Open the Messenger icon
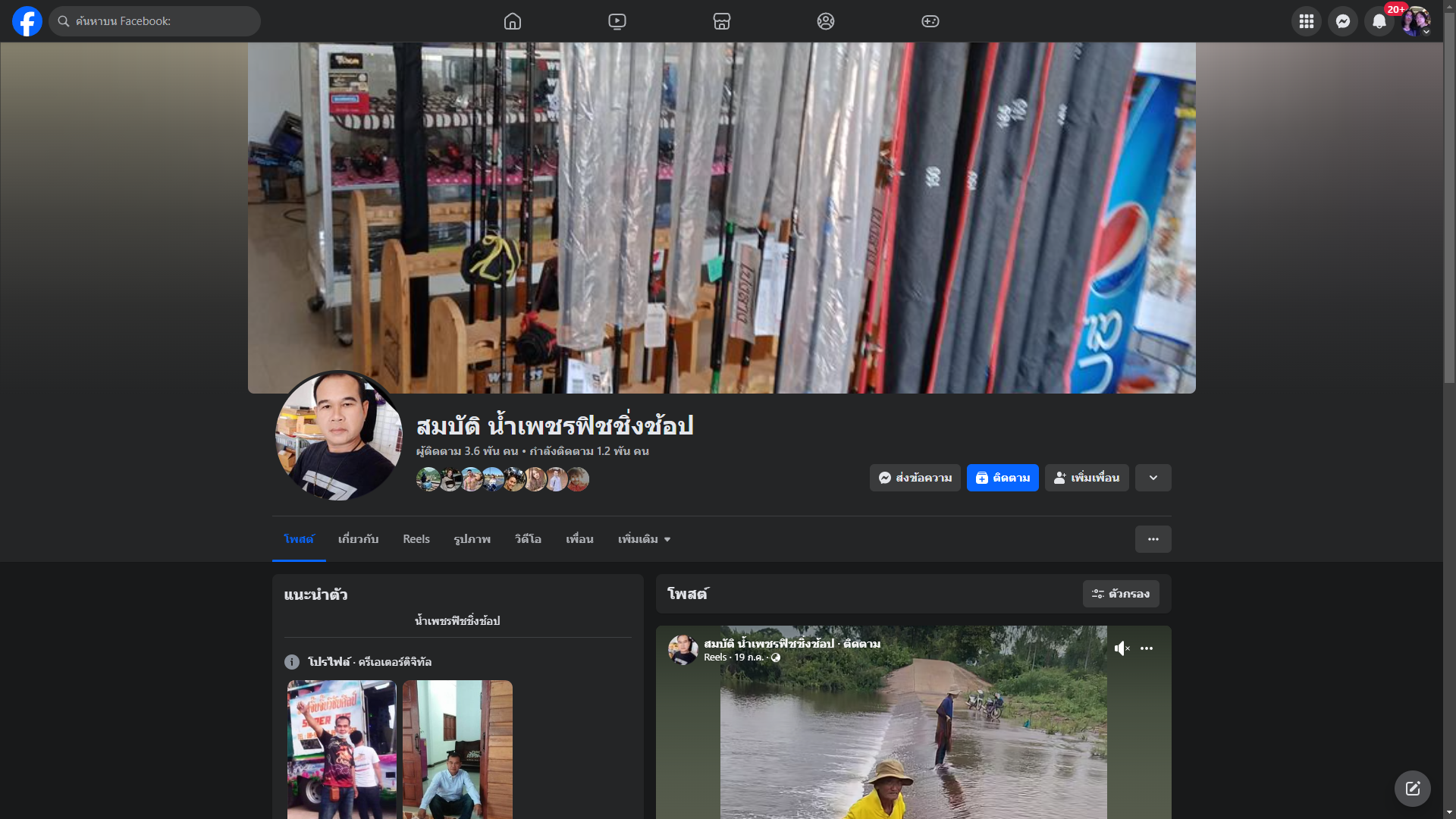The width and height of the screenshot is (1456, 819). click(1342, 21)
